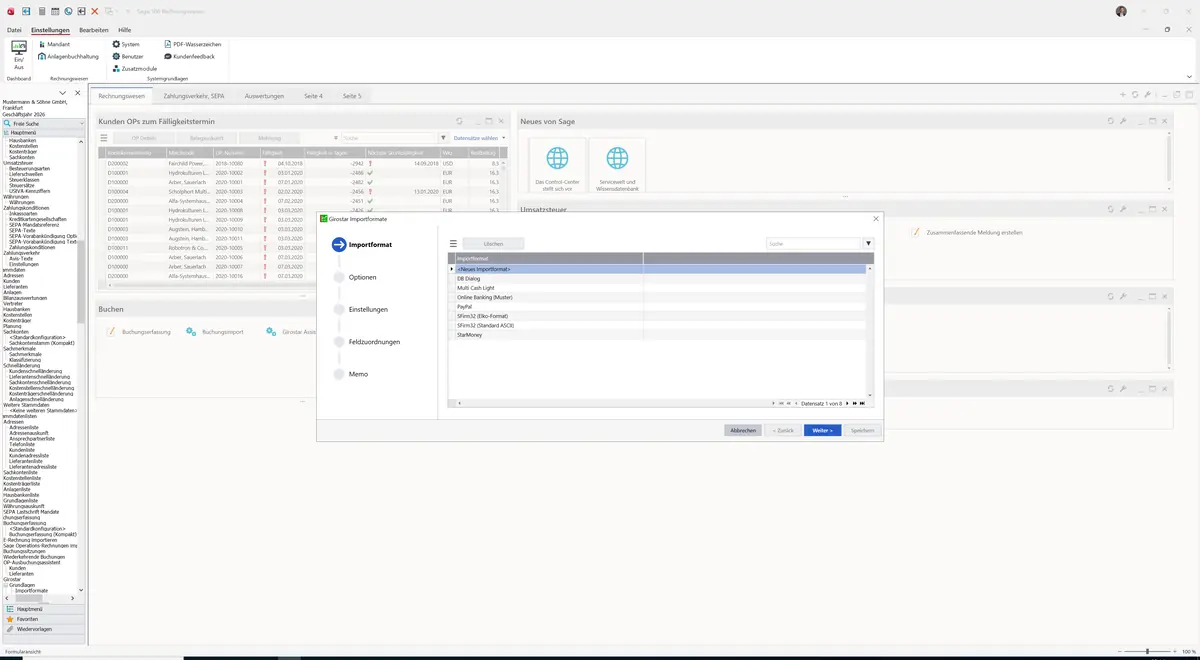Open Bearbeiten menu
Image resolution: width=1200 pixels, height=660 pixels.
tap(94, 30)
